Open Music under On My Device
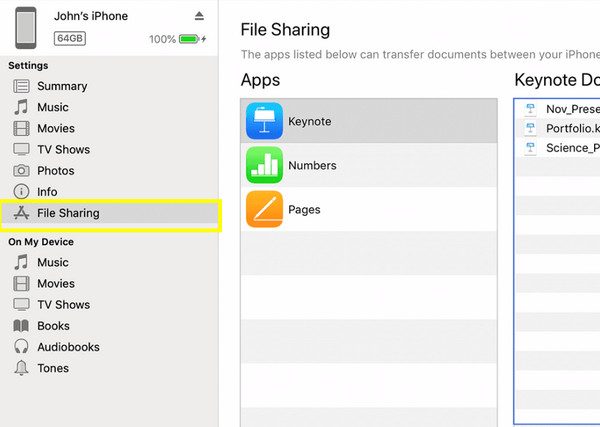600x427 pixels. click(53, 262)
